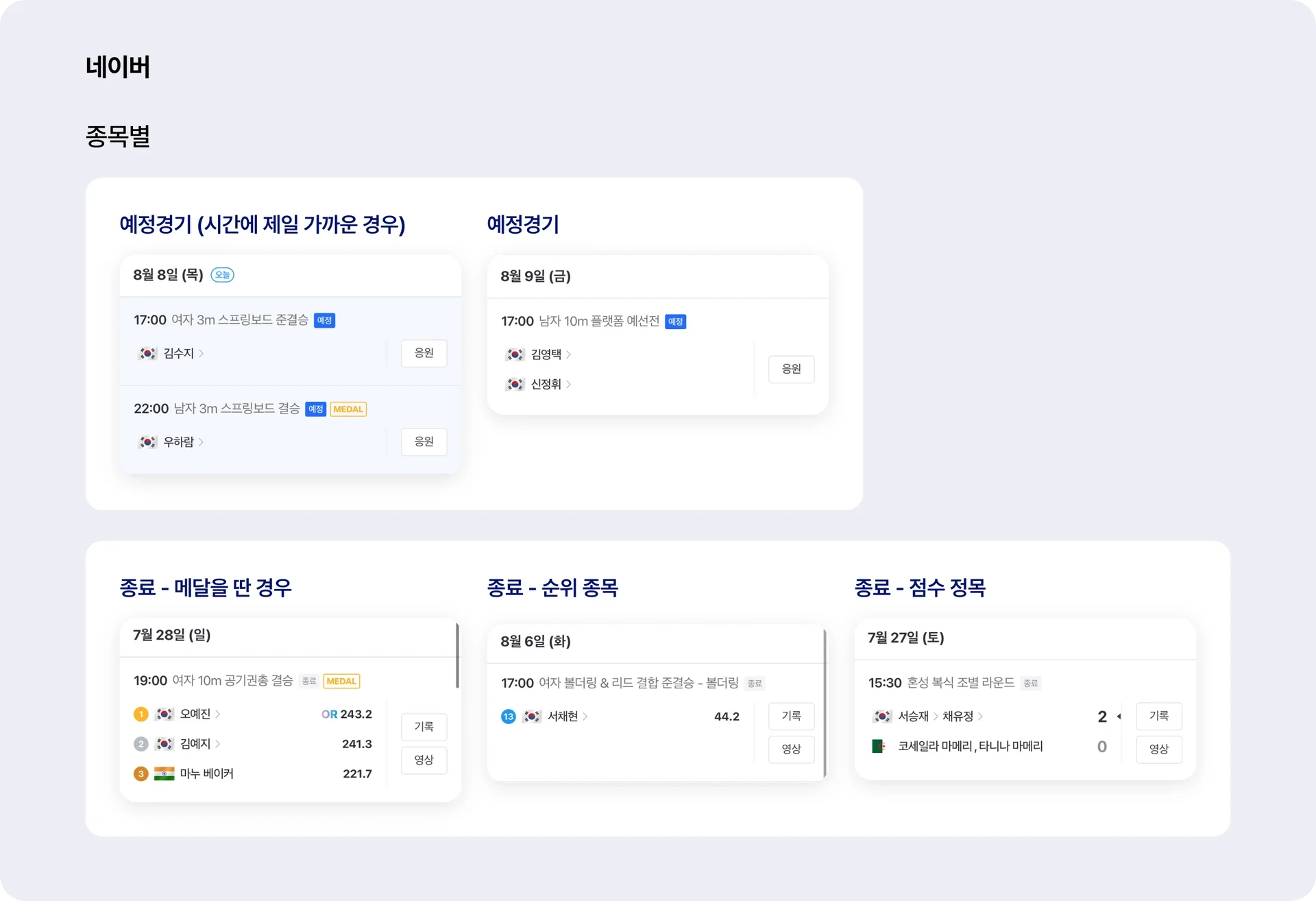
Task: Click the 오늘 badge beside 8월 8일
Action: coord(222,275)
